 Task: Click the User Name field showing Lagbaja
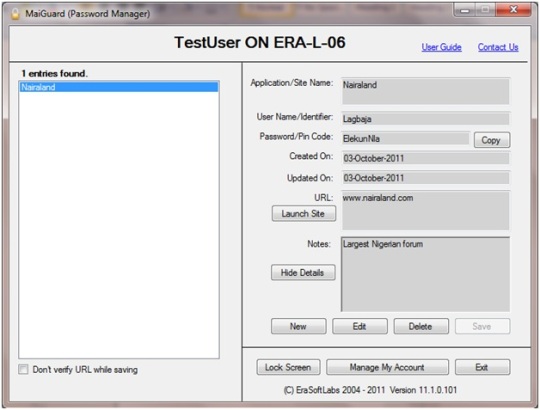425,119
